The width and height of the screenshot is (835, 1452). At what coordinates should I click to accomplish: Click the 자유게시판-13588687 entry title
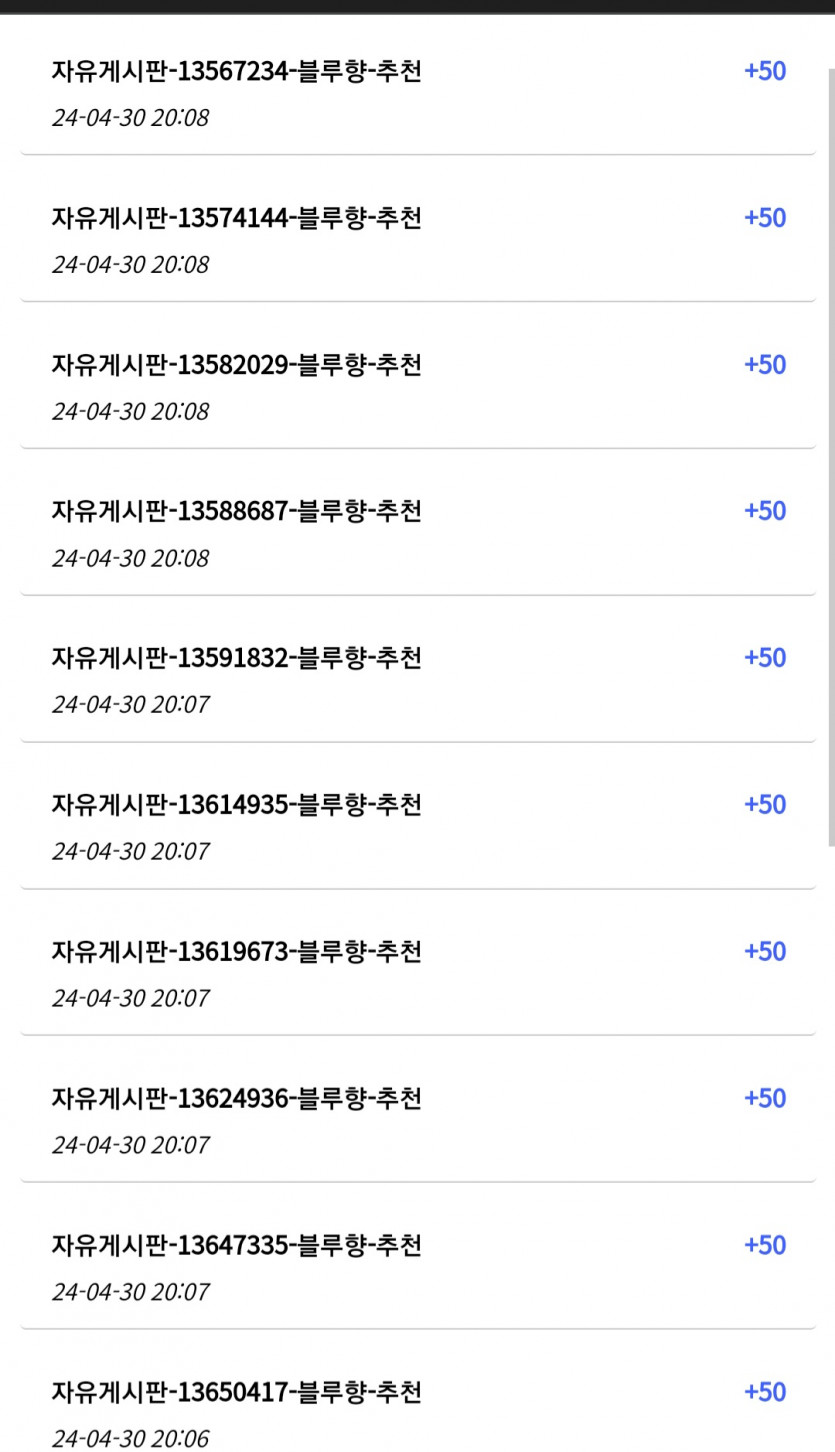tap(236, 511)
